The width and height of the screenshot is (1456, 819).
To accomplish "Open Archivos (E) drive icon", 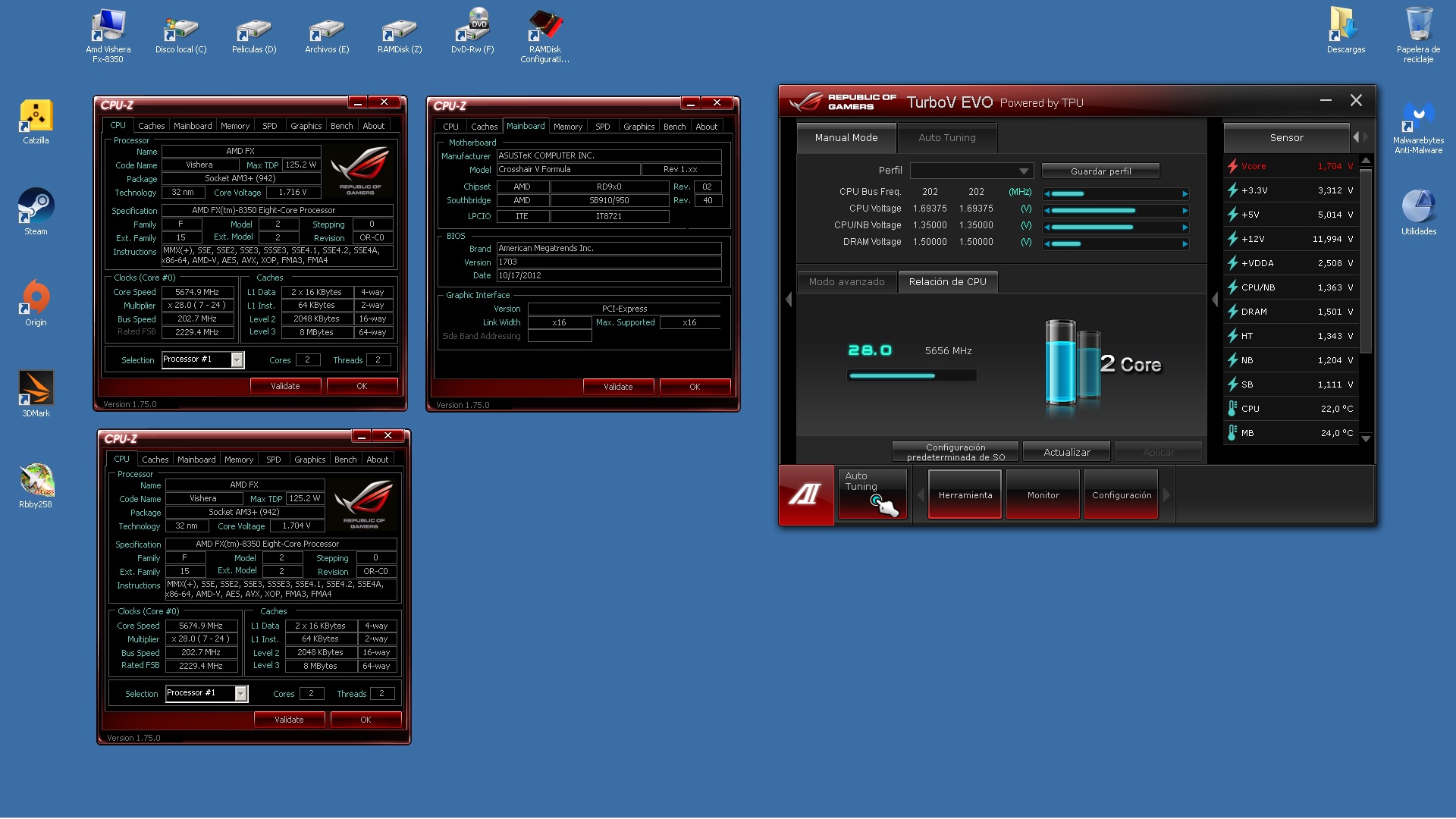I will (x=327, y=36).
